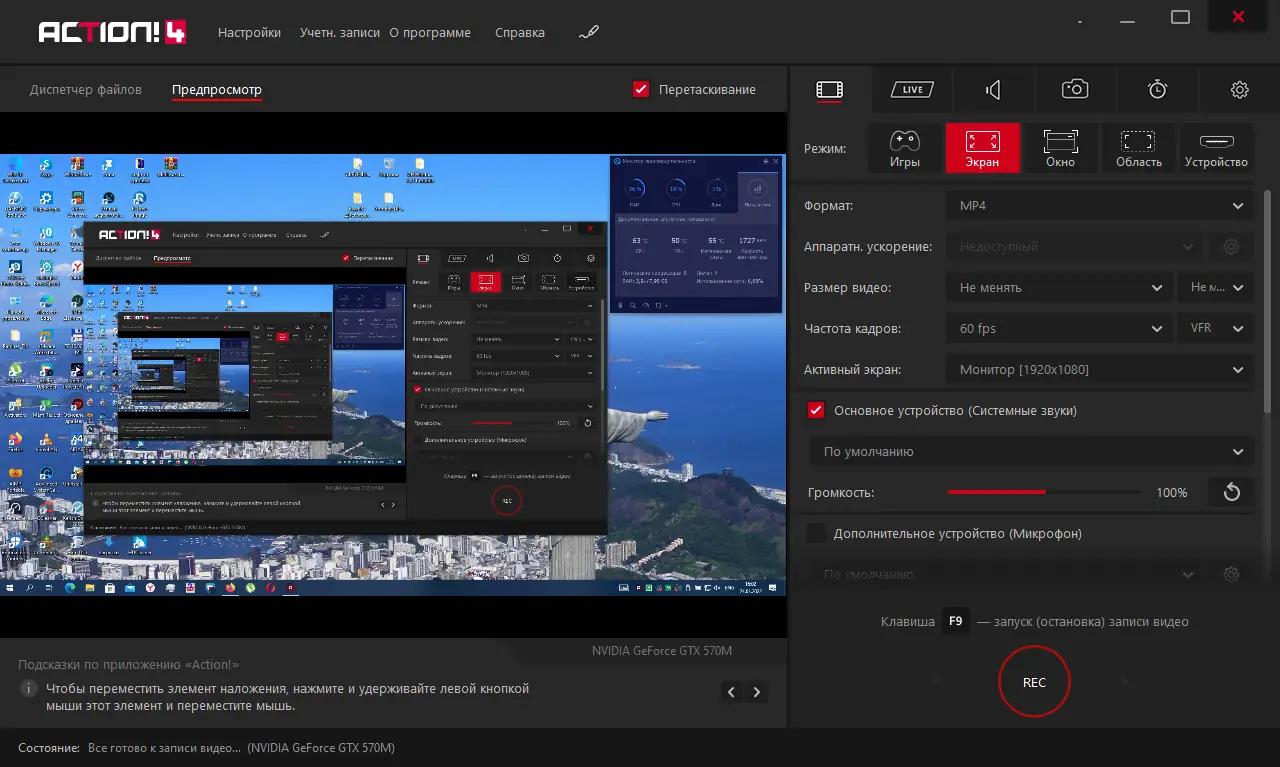Click the brush icon next to Справка

589,33
